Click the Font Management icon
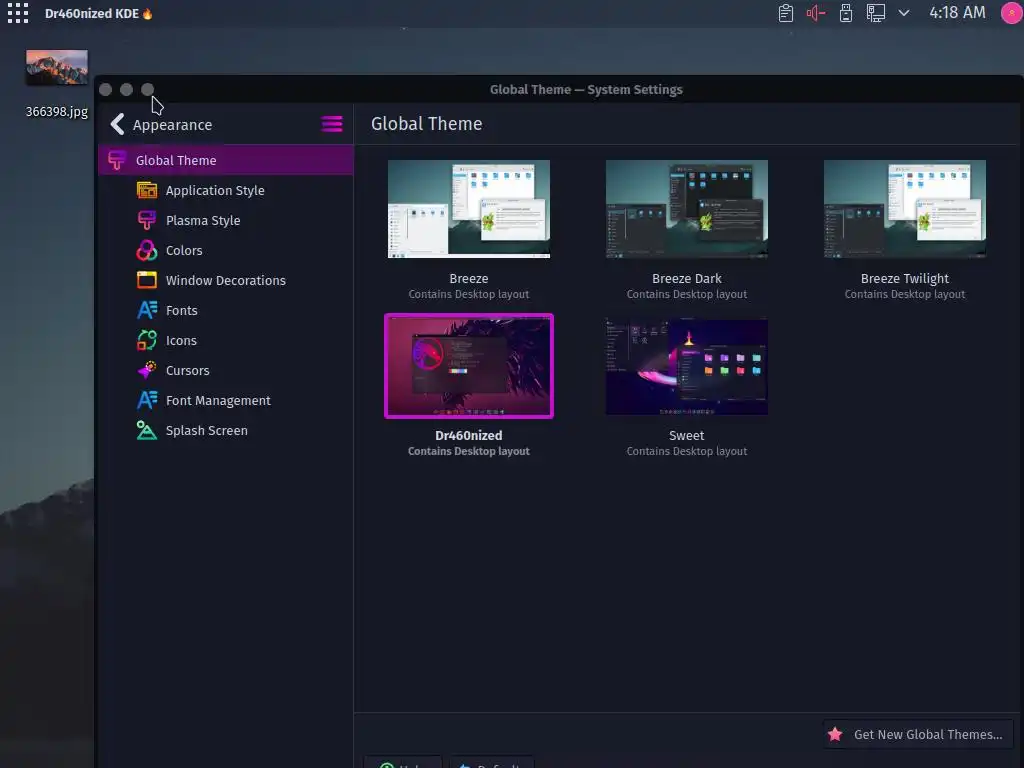 [x=147, y=400]
